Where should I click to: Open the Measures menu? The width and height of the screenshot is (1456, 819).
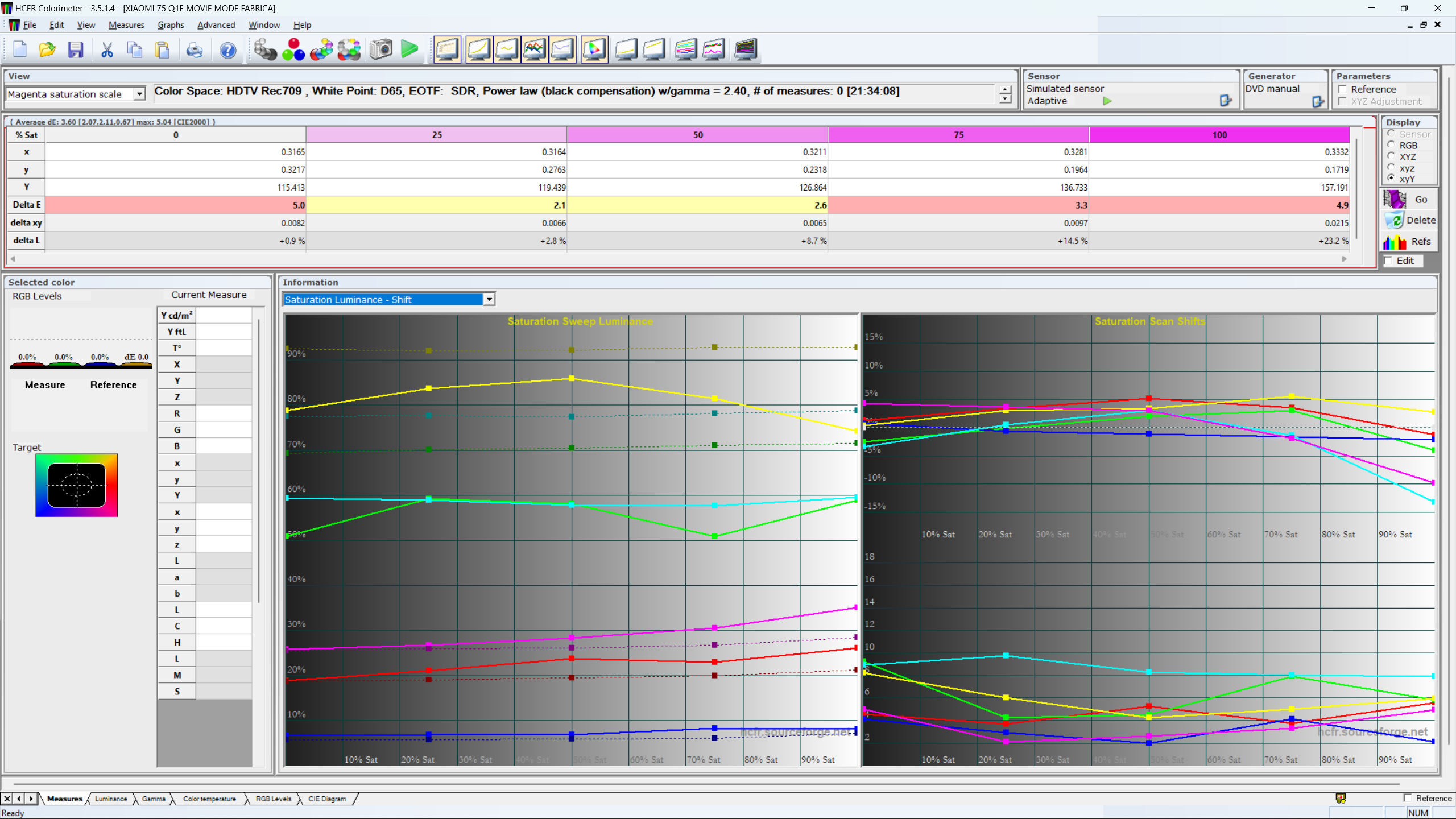coord(126,25)
